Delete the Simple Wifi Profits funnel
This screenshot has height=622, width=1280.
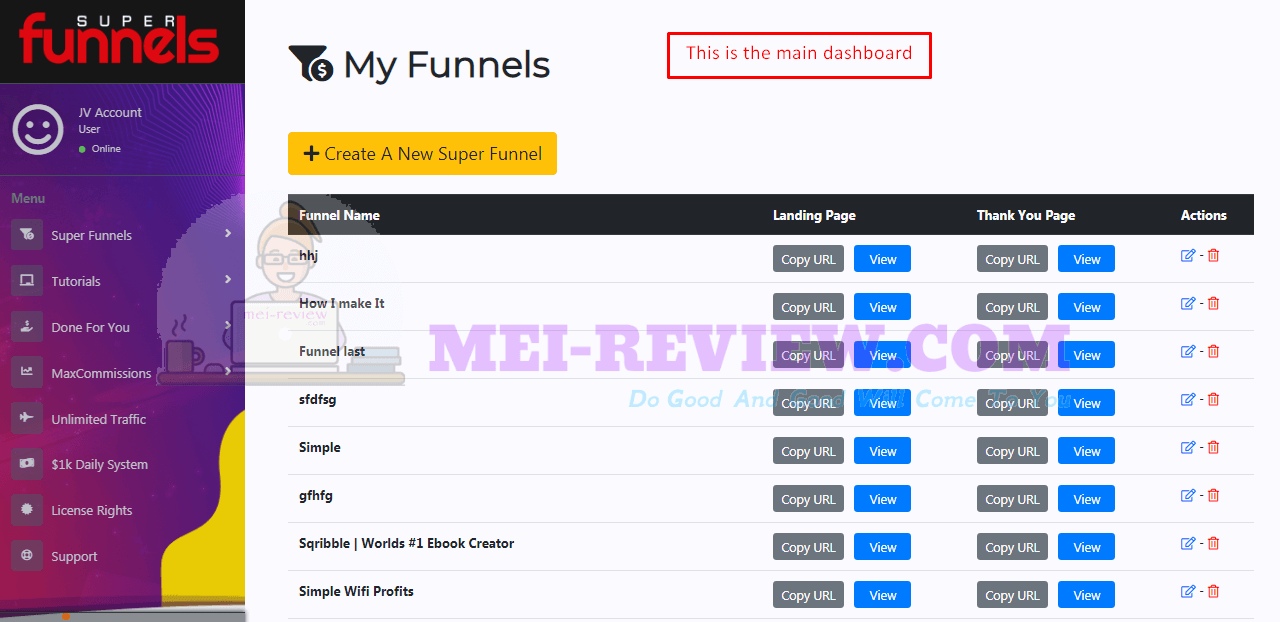click(1213, 592)
